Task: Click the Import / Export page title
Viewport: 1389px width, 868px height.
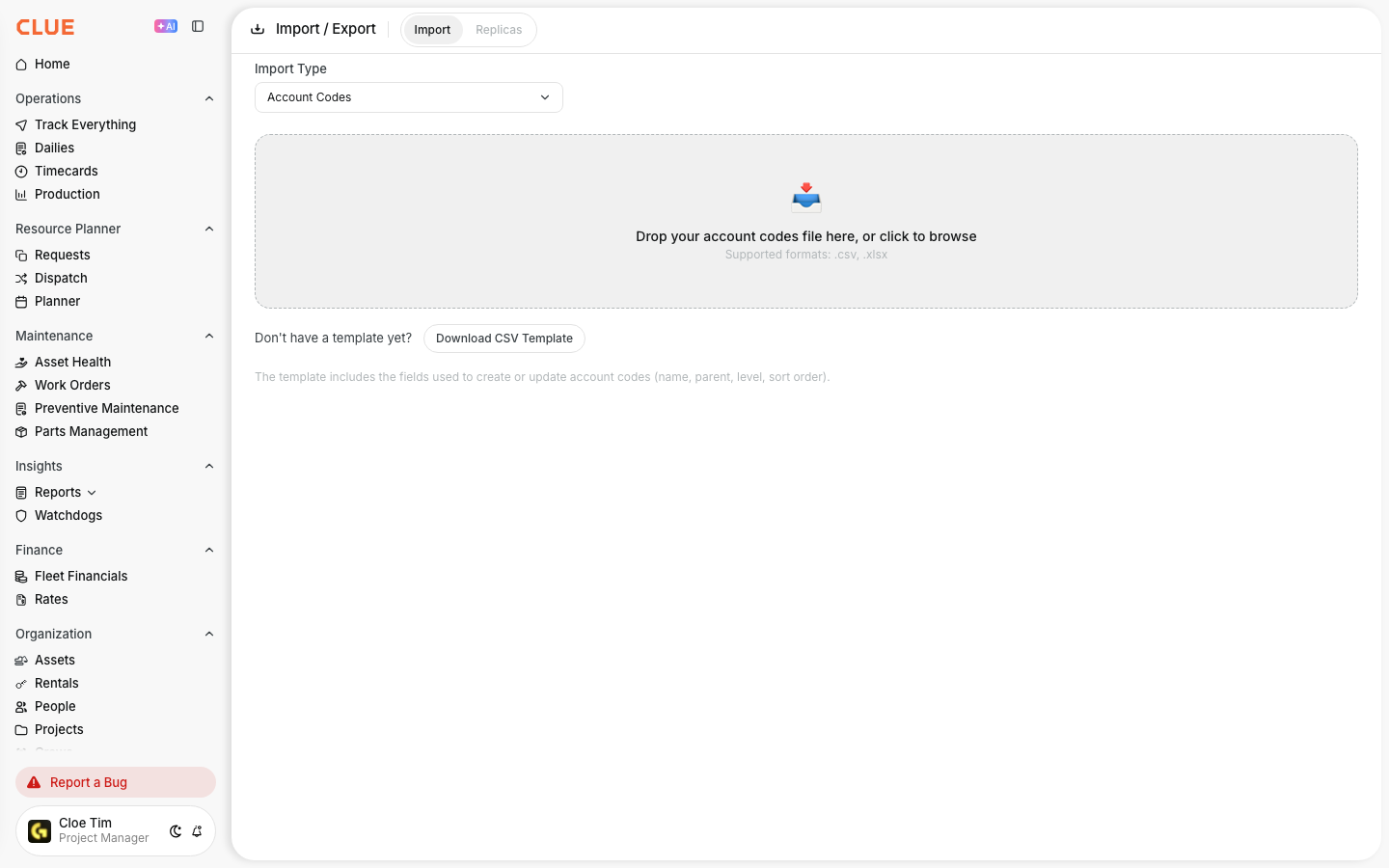Action: 326,29
